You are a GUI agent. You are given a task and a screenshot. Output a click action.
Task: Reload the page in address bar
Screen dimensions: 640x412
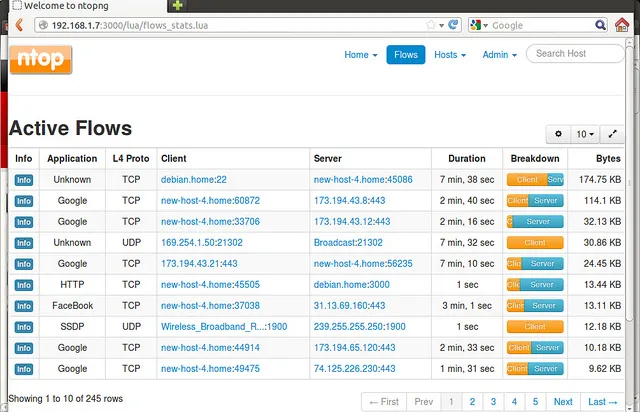pyautogui.click(x=453, y=25)
